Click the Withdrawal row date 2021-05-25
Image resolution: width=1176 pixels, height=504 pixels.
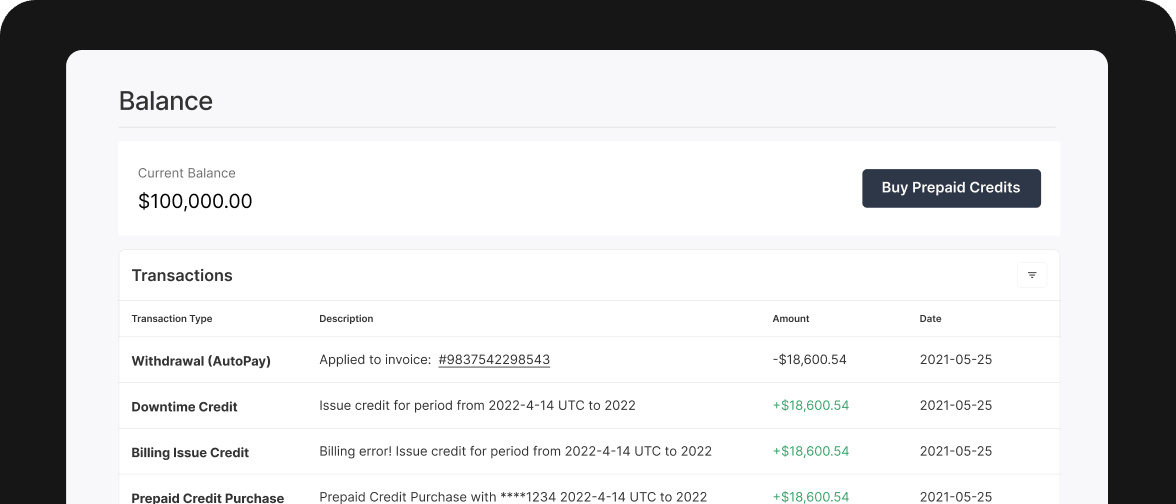click(x=956, y=360)
